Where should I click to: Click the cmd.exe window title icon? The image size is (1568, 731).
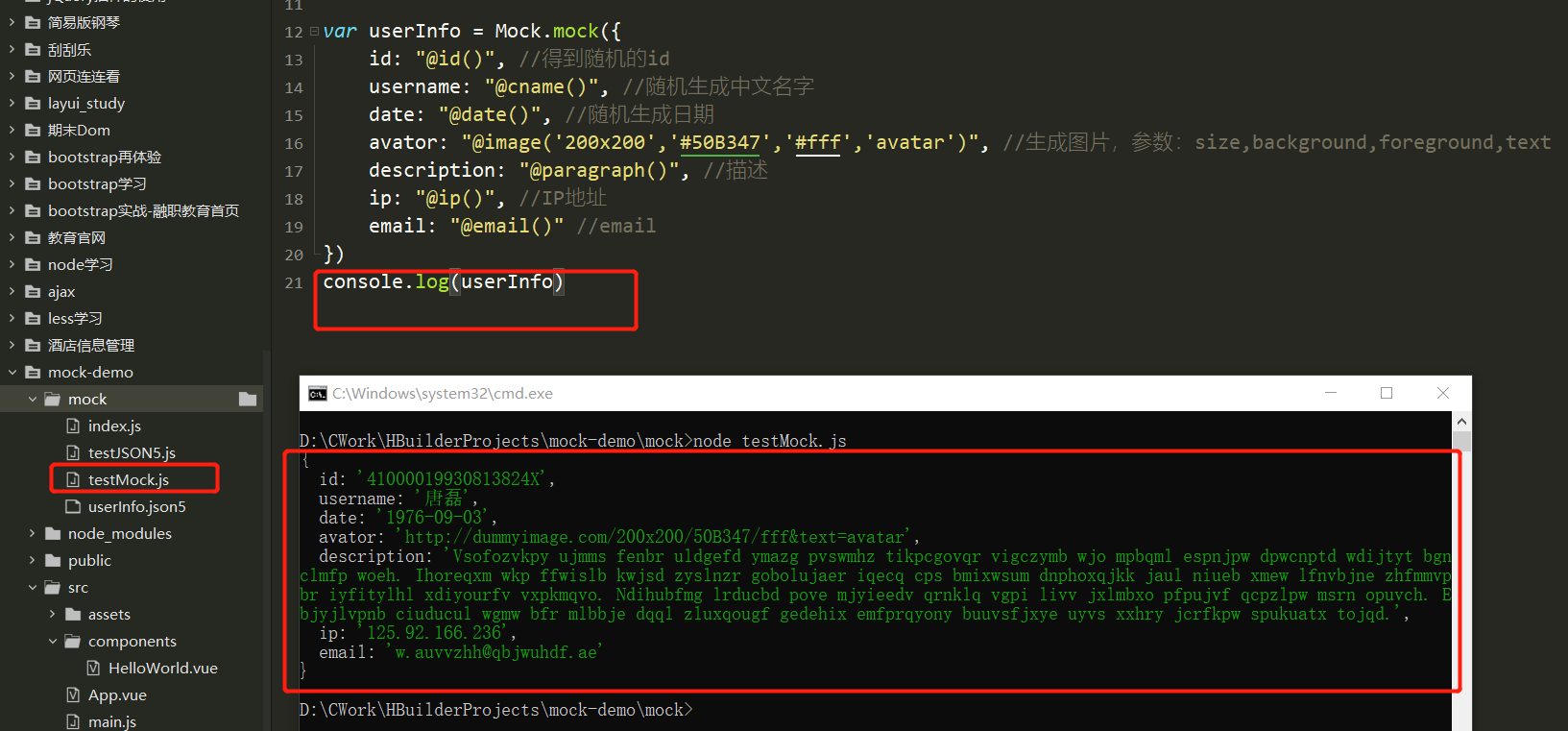318,394
